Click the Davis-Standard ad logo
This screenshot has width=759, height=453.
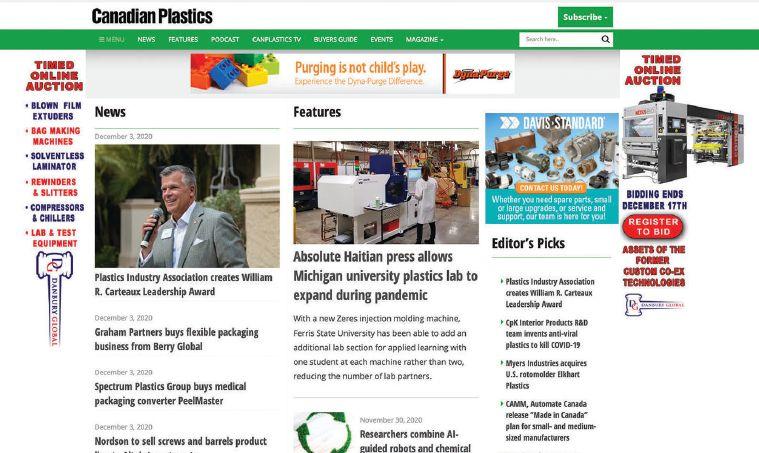[552, 123]
